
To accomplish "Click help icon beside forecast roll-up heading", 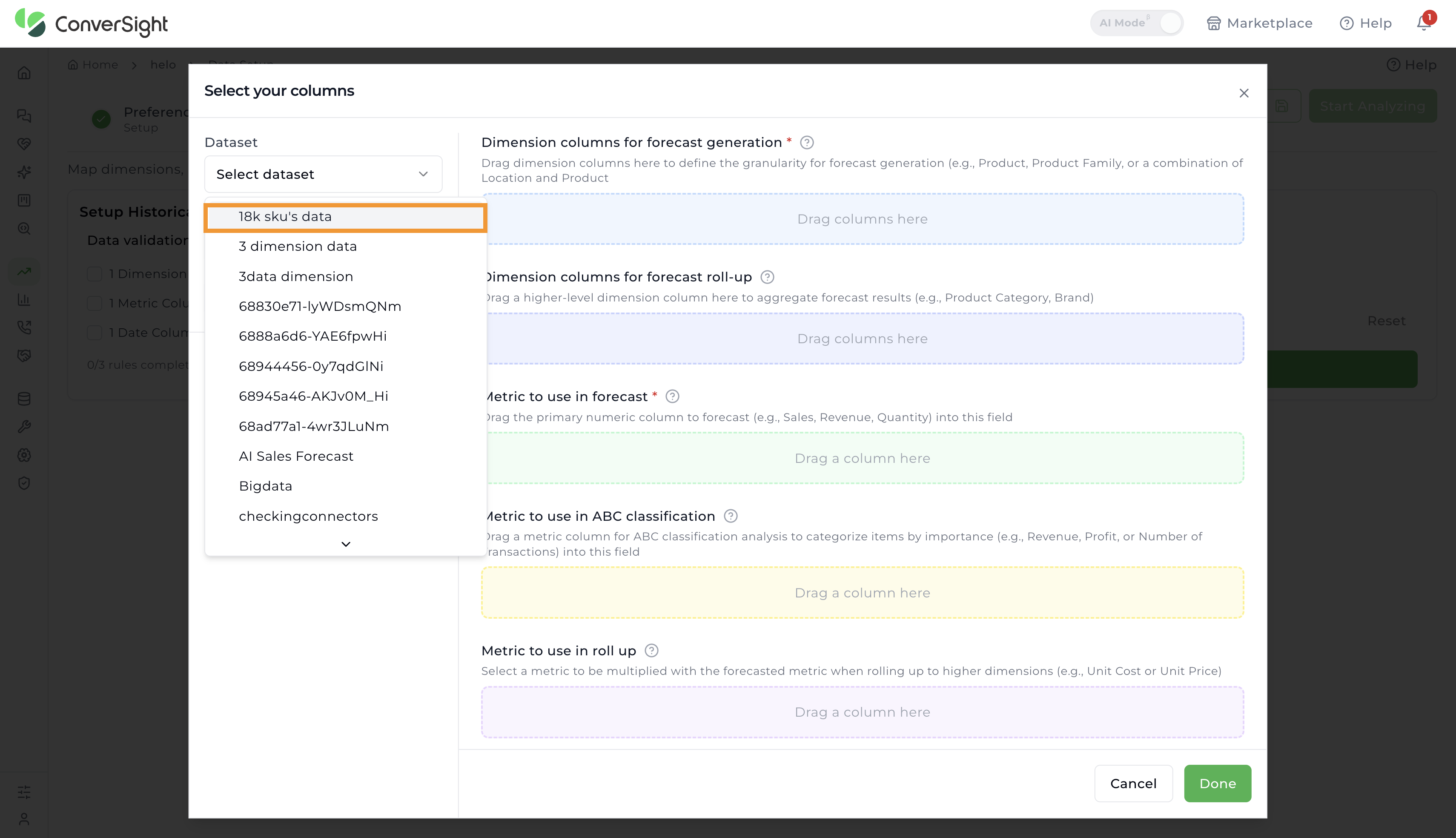I will click(x=767, y=277).
